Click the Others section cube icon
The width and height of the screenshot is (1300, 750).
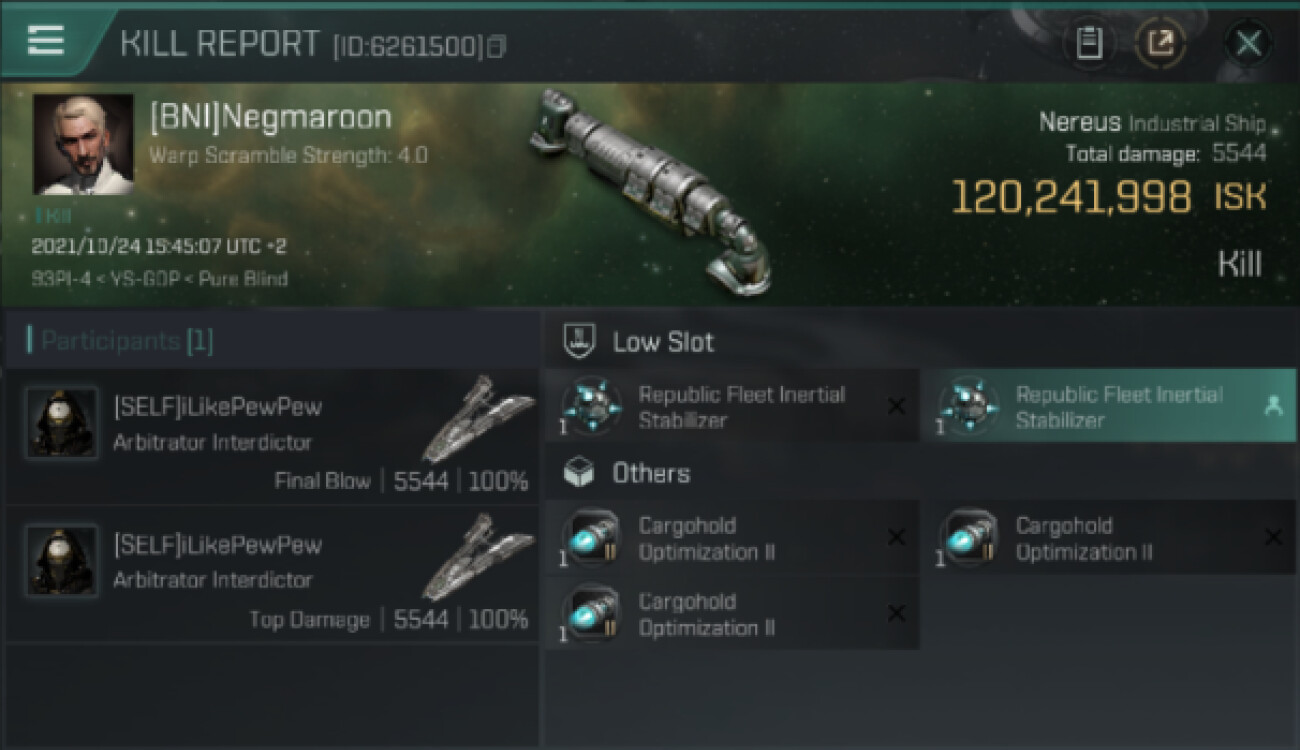(579, 473)
